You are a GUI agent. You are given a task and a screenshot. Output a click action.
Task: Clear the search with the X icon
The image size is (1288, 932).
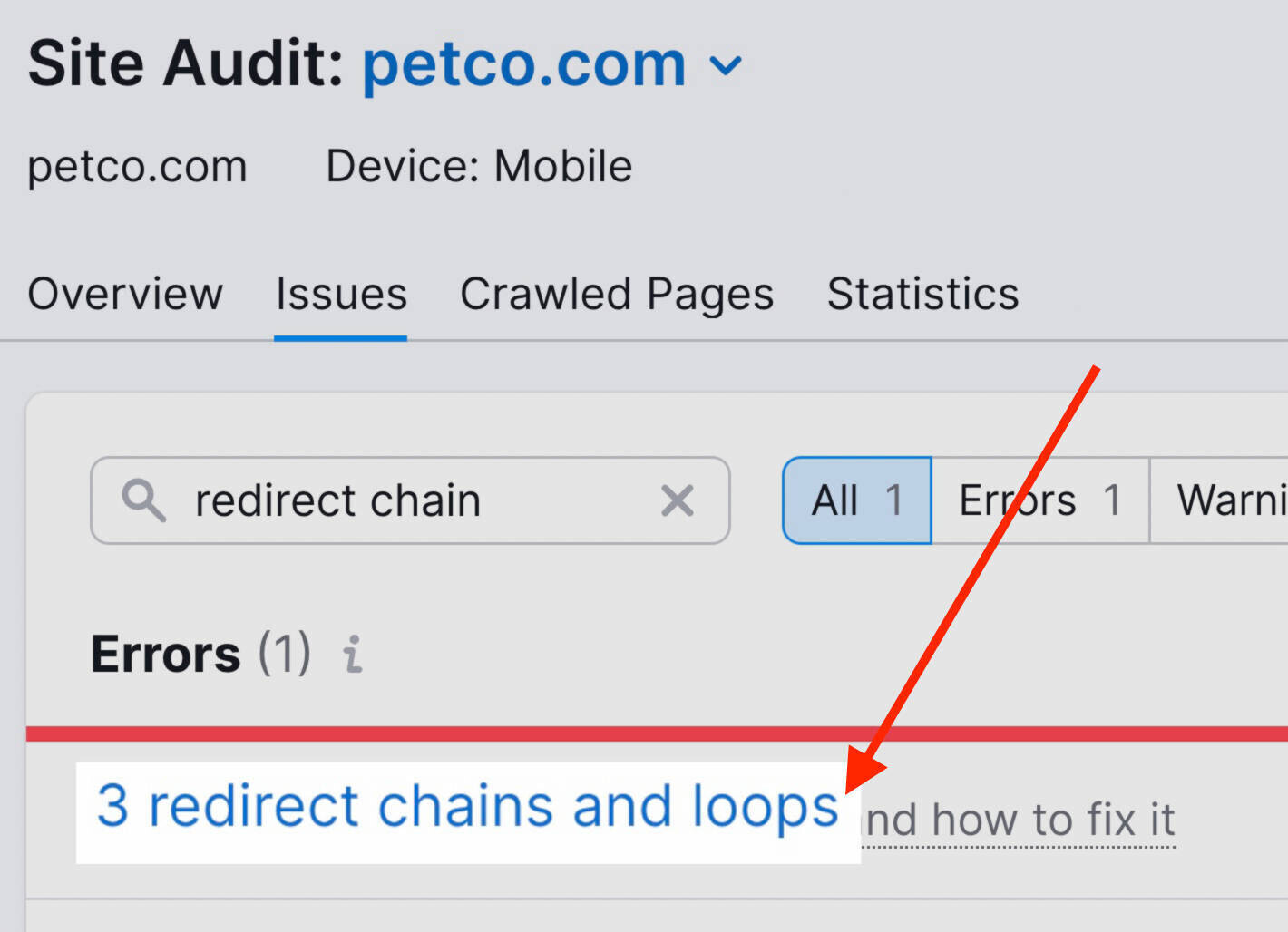tap(678, 500)
